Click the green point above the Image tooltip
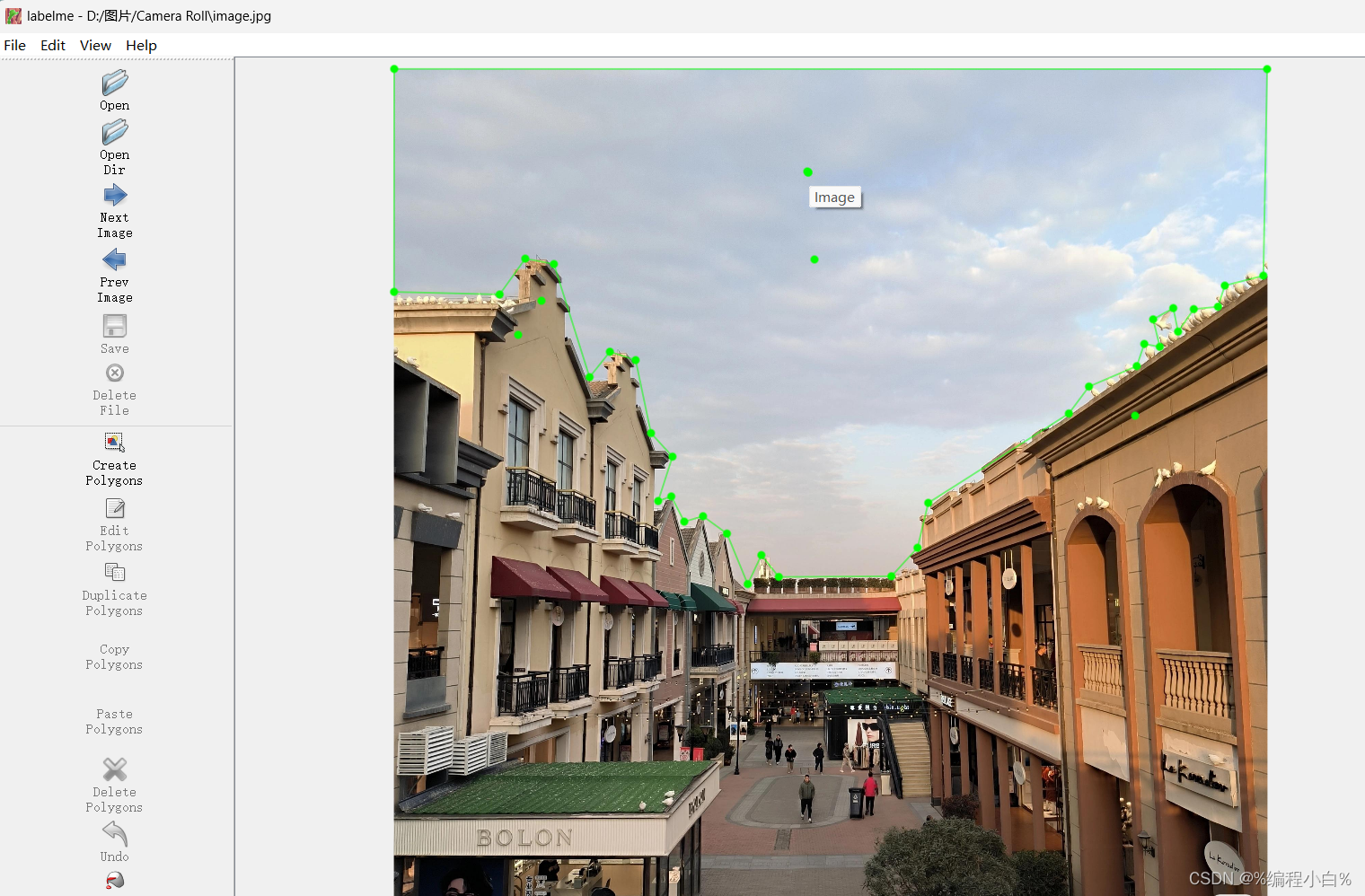1365x896 pixels. tap(807, 171)
